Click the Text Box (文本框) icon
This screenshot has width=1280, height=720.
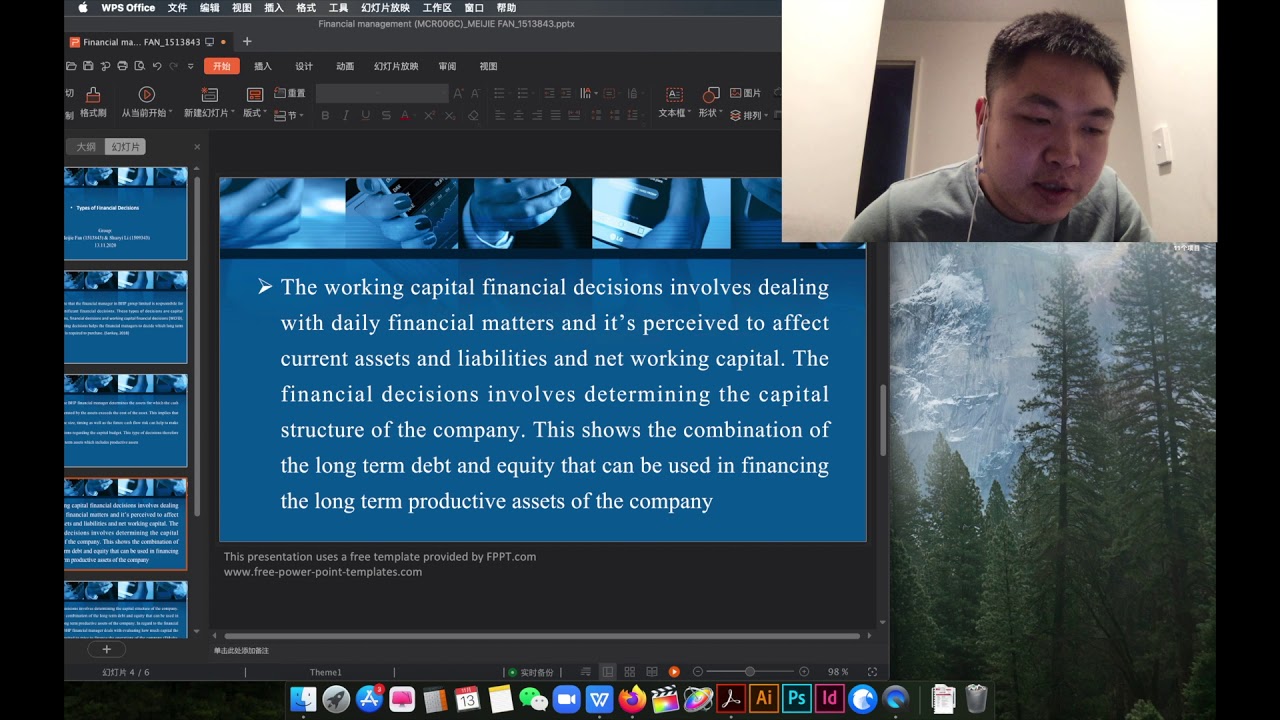coord(675,94)
